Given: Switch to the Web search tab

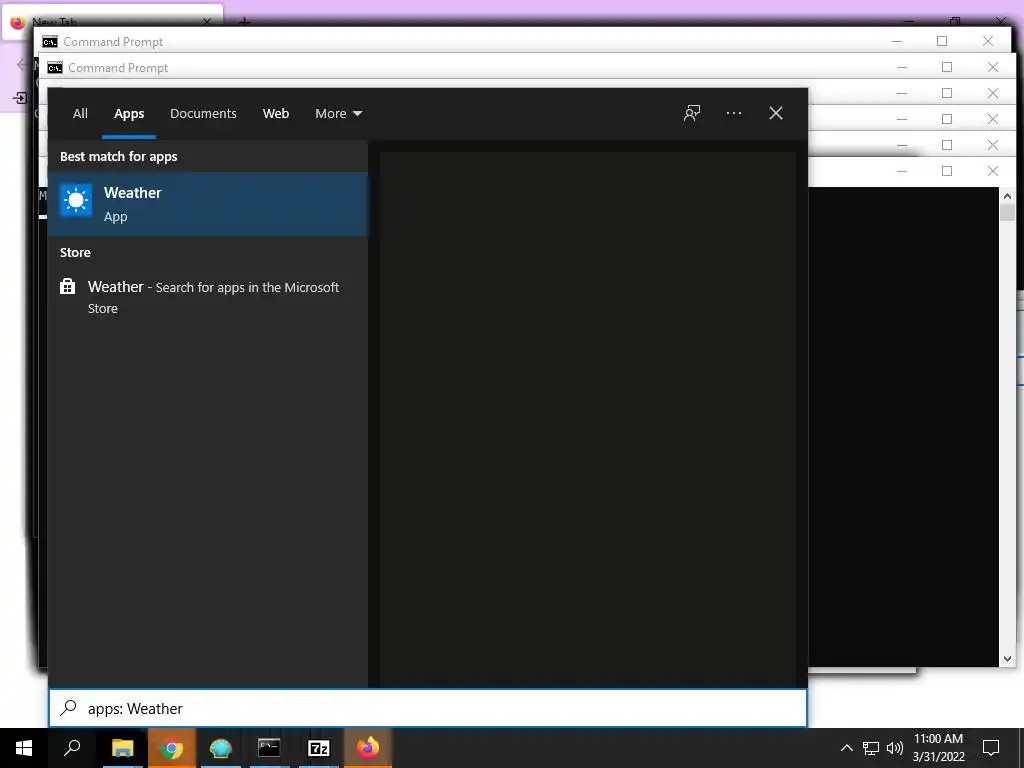Looking at the screenshot, I should click(276, 114).
